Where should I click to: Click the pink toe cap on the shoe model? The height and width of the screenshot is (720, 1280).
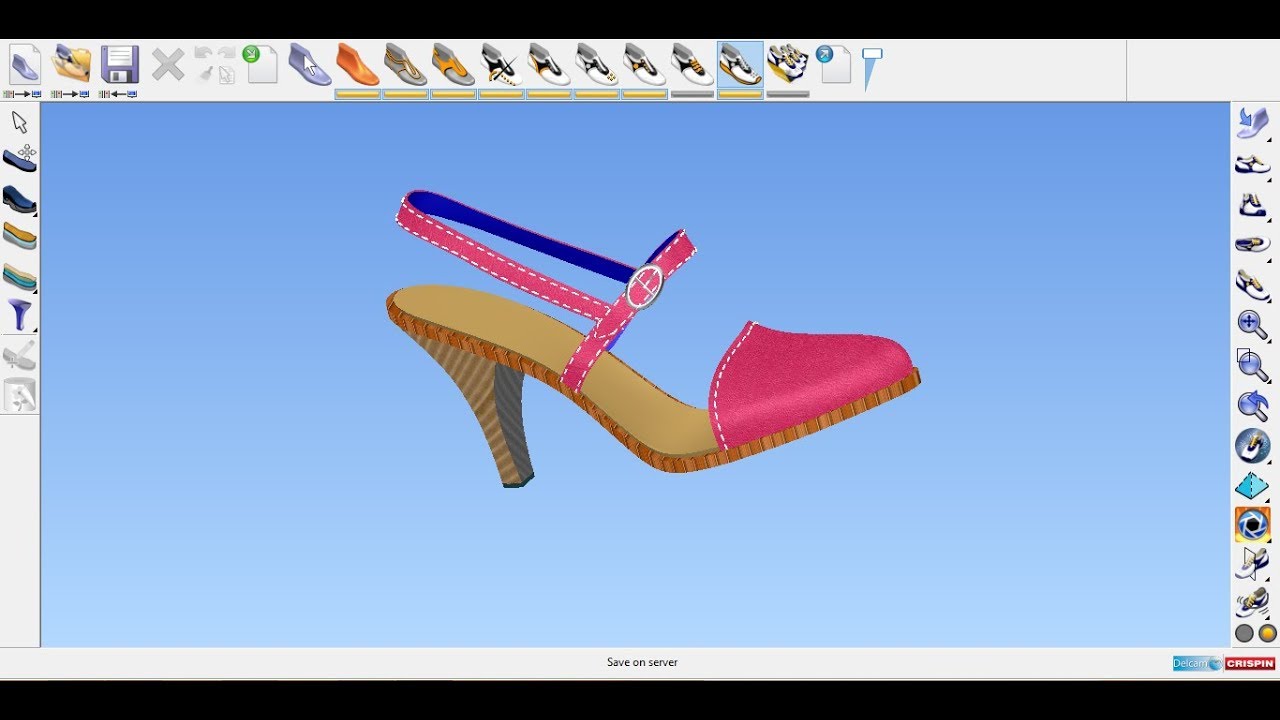pyautogui.click(x=810, y=385)
